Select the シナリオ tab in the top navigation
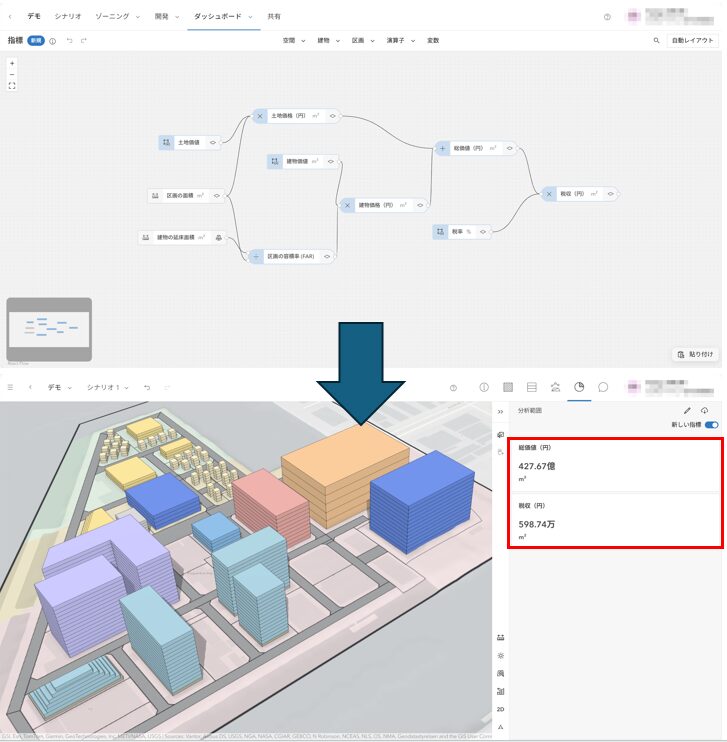 pyautogui.click(x=68, y=17)
